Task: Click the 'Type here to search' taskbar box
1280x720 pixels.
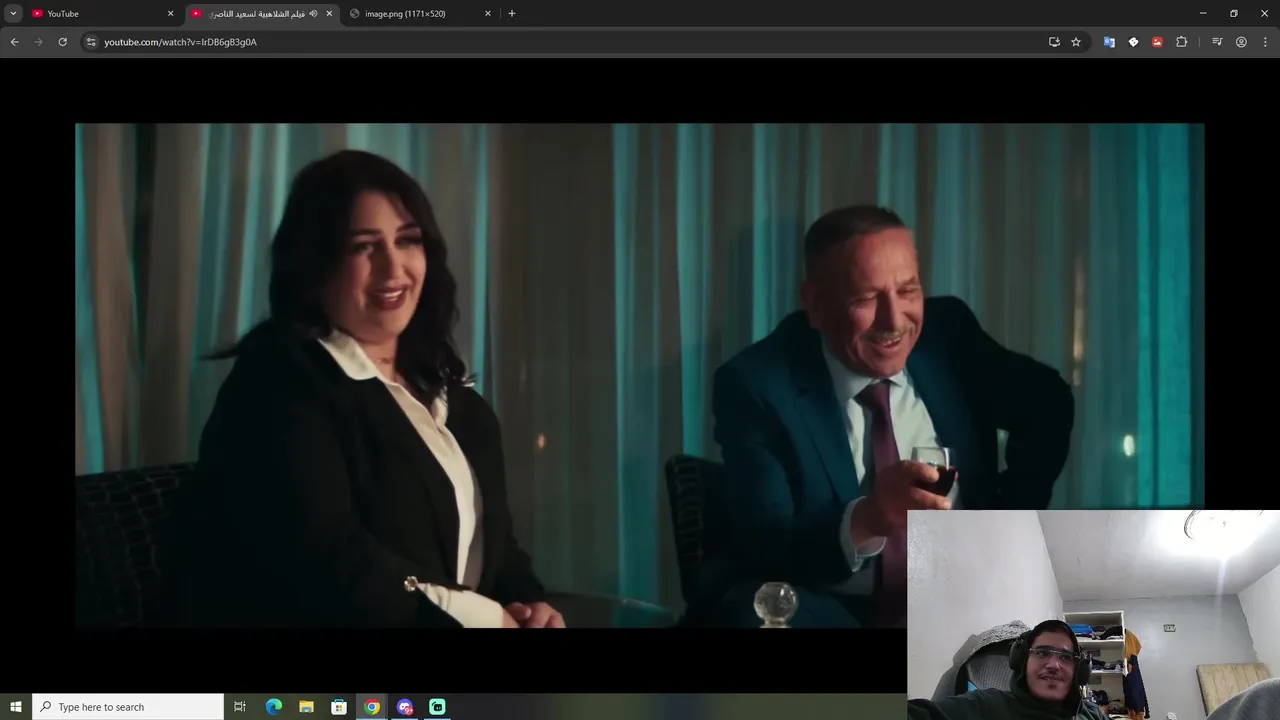Action: point(128,707)
